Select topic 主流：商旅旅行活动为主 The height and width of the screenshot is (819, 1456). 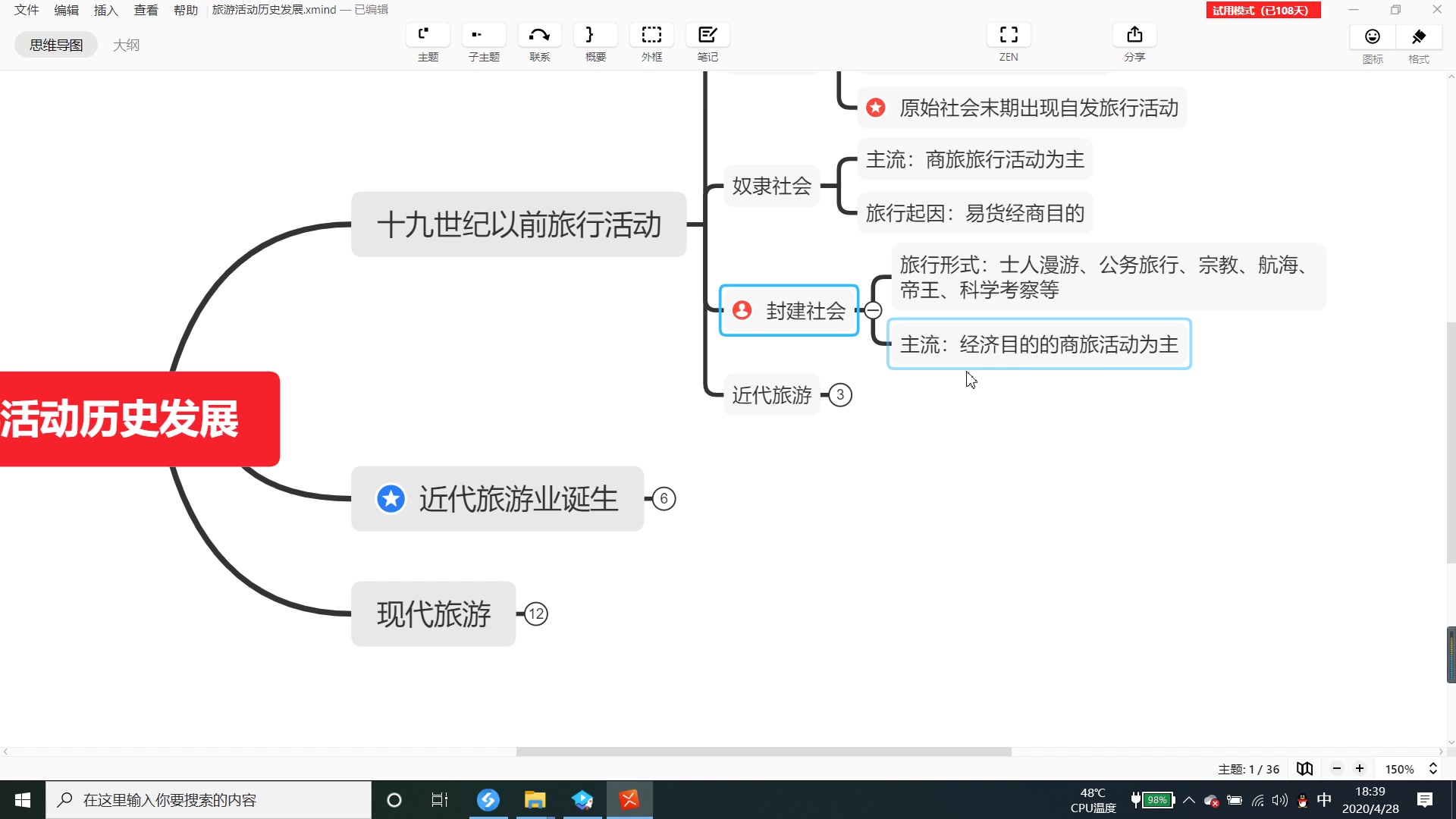975,159
